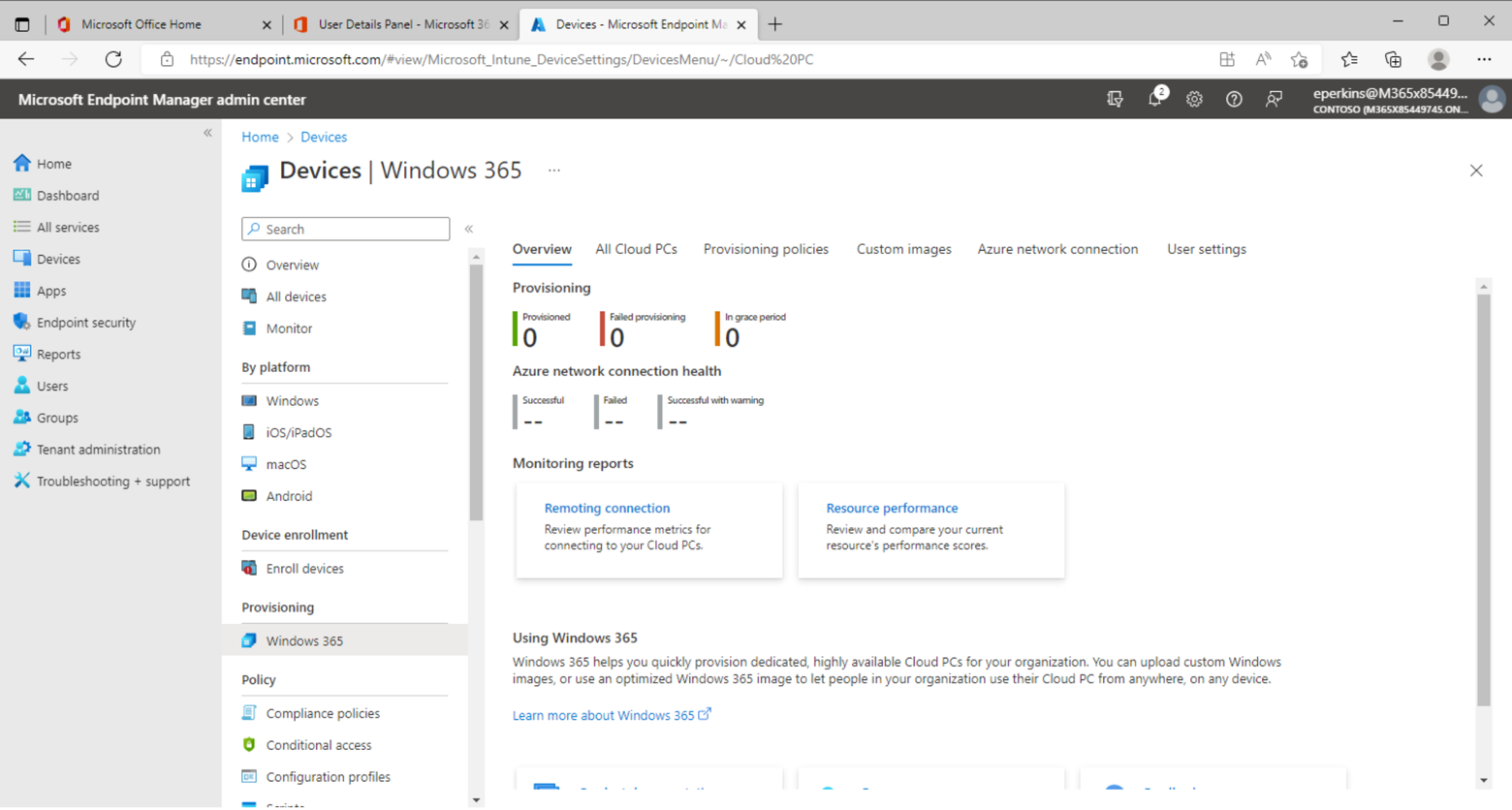
Task: Click the Devices breadcrumb link
Action: (x=324, y=137)
